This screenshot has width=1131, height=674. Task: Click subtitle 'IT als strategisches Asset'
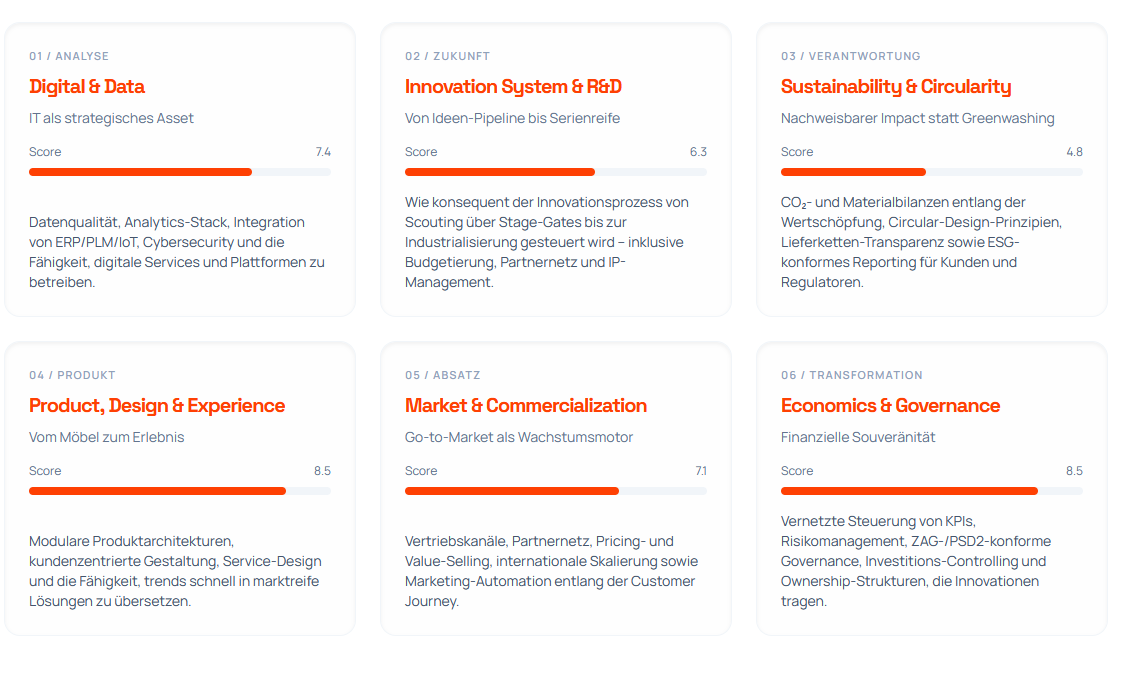111,118
